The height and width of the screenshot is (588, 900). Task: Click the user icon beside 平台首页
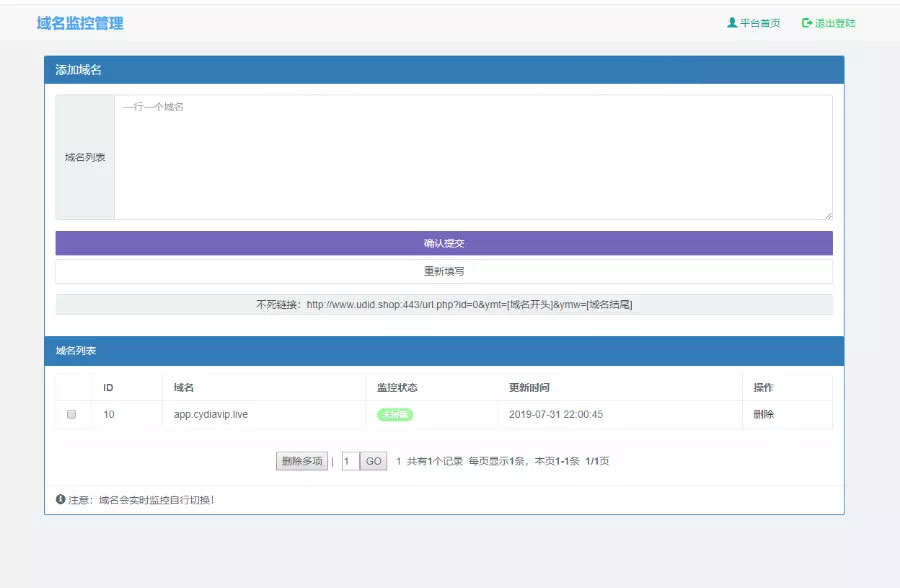732,23
